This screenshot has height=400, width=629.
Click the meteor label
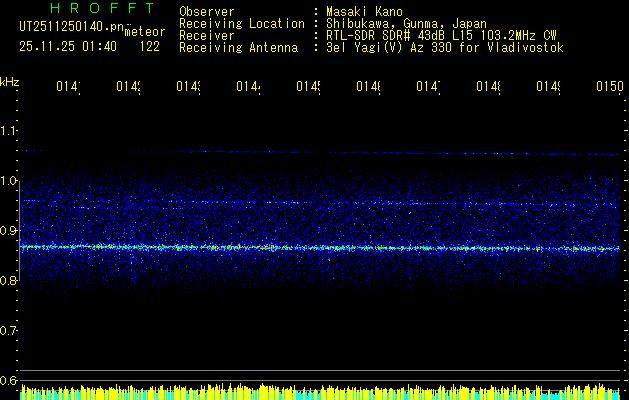coord(145,32)
